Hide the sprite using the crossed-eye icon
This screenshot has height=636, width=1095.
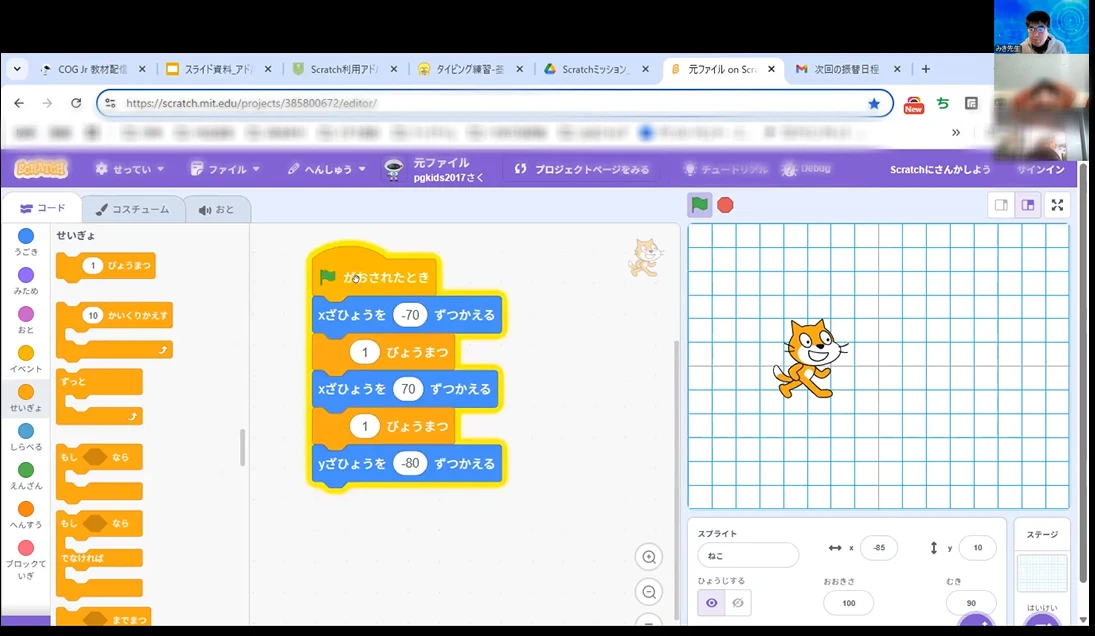pyautogui.click(x=737, y=602)
